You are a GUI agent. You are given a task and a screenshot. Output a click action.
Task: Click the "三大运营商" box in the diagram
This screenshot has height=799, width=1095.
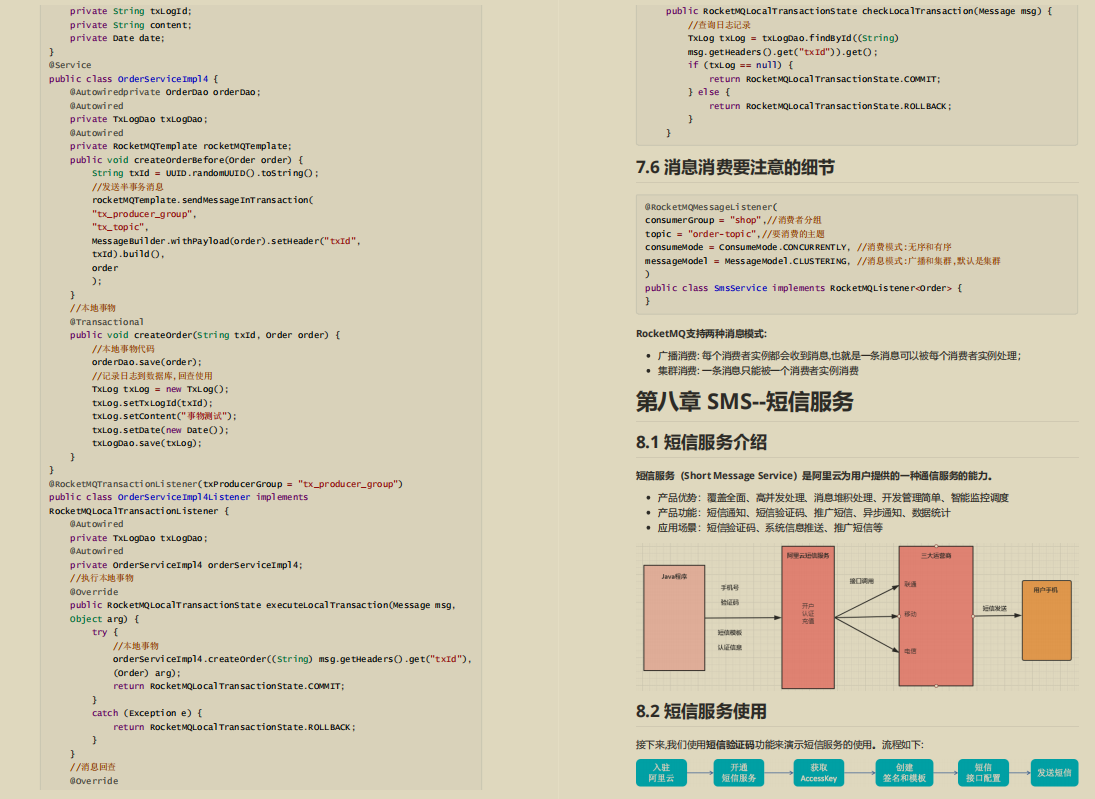tap(936, 615)
